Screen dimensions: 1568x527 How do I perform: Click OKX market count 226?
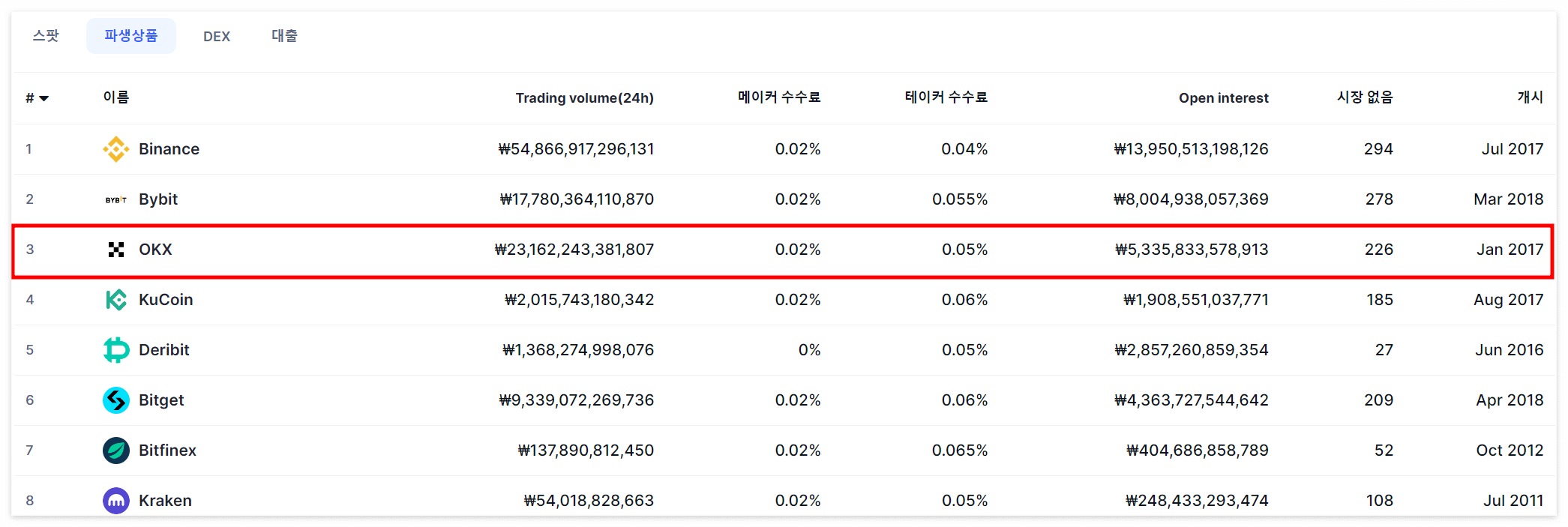[x=1379, y=250]
